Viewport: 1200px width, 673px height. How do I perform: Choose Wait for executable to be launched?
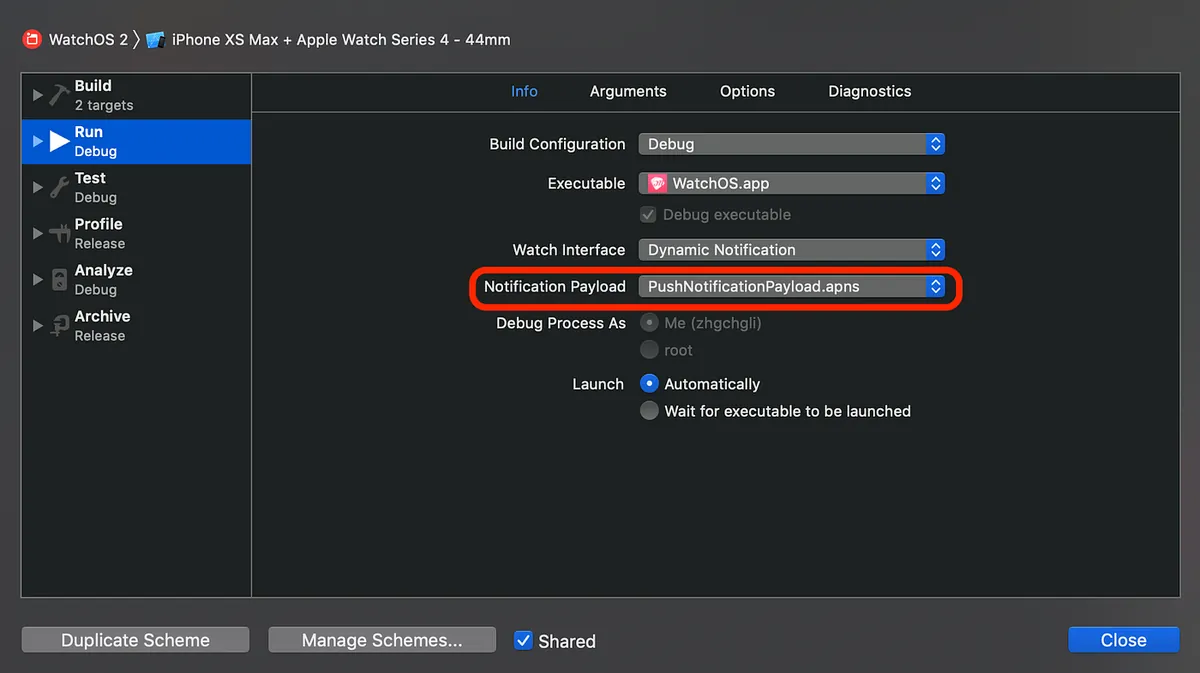click(649, 410)
